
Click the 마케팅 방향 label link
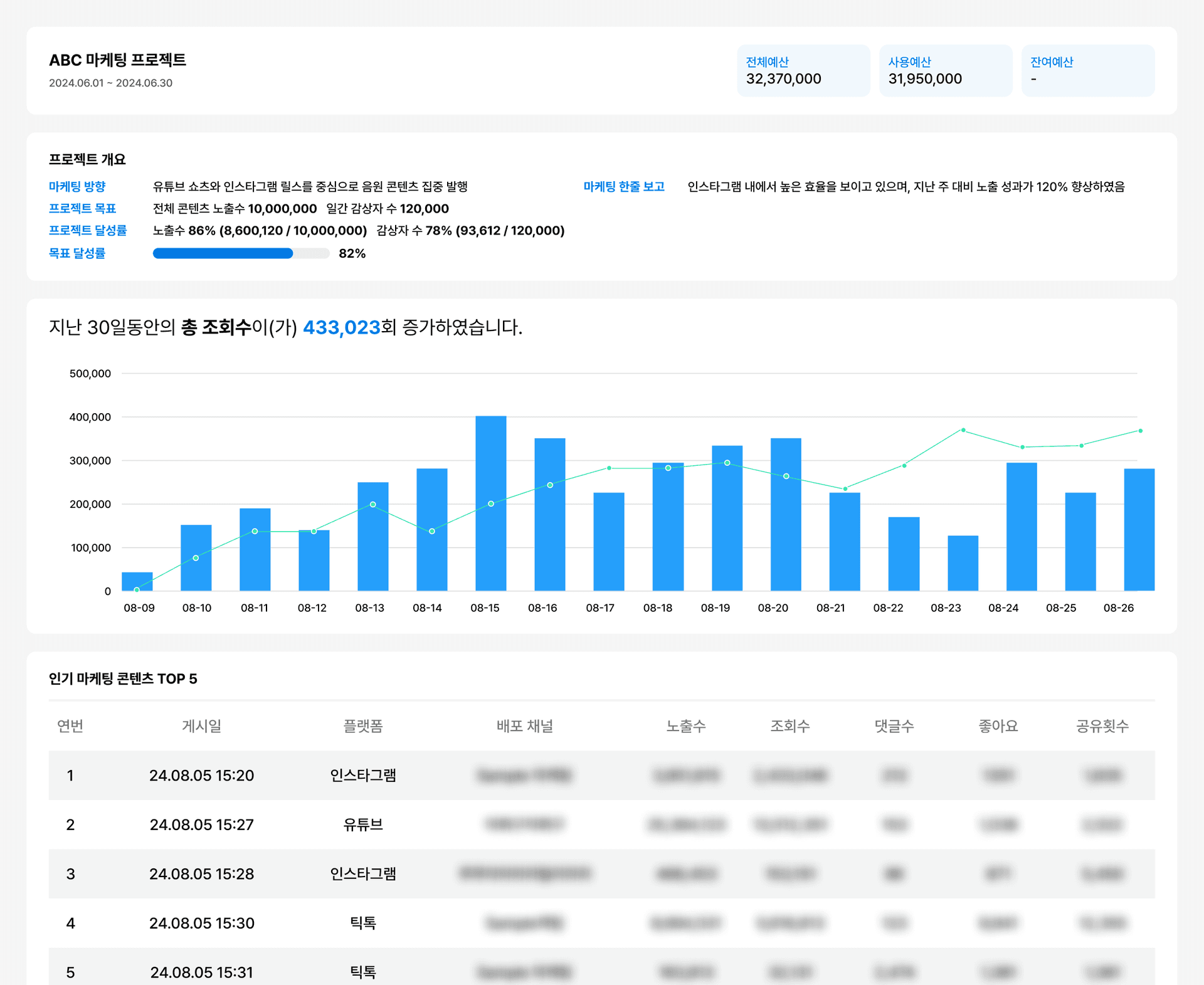(77, 187)
